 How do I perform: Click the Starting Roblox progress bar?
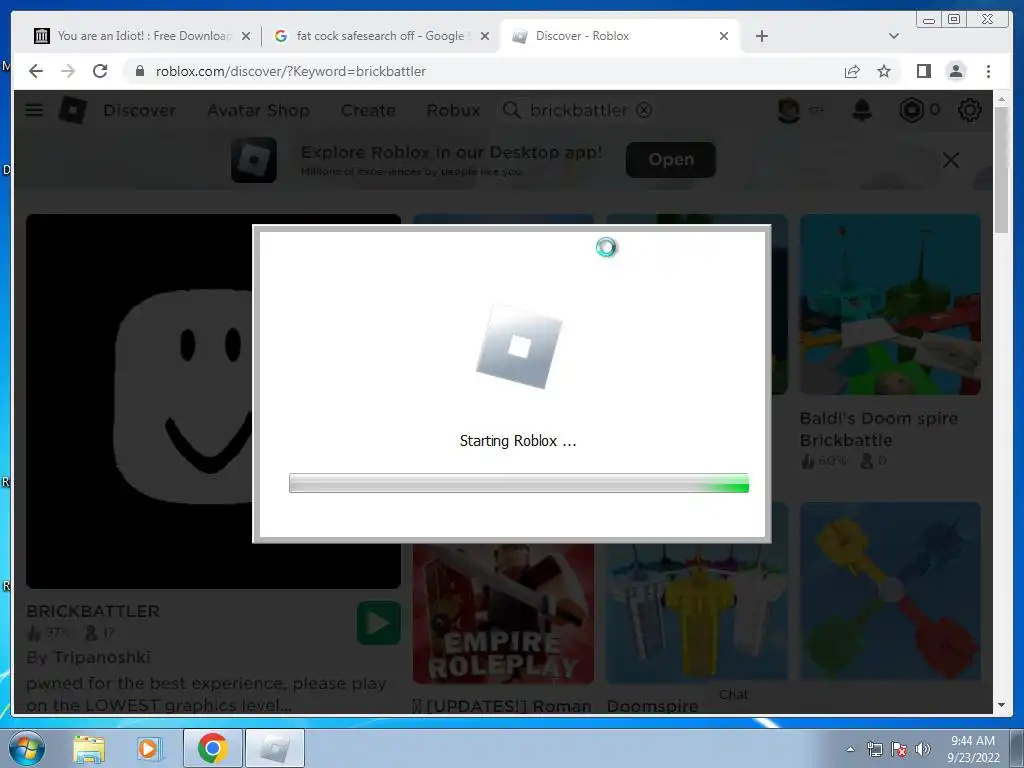pyautogui.click(x=519, y=483)
